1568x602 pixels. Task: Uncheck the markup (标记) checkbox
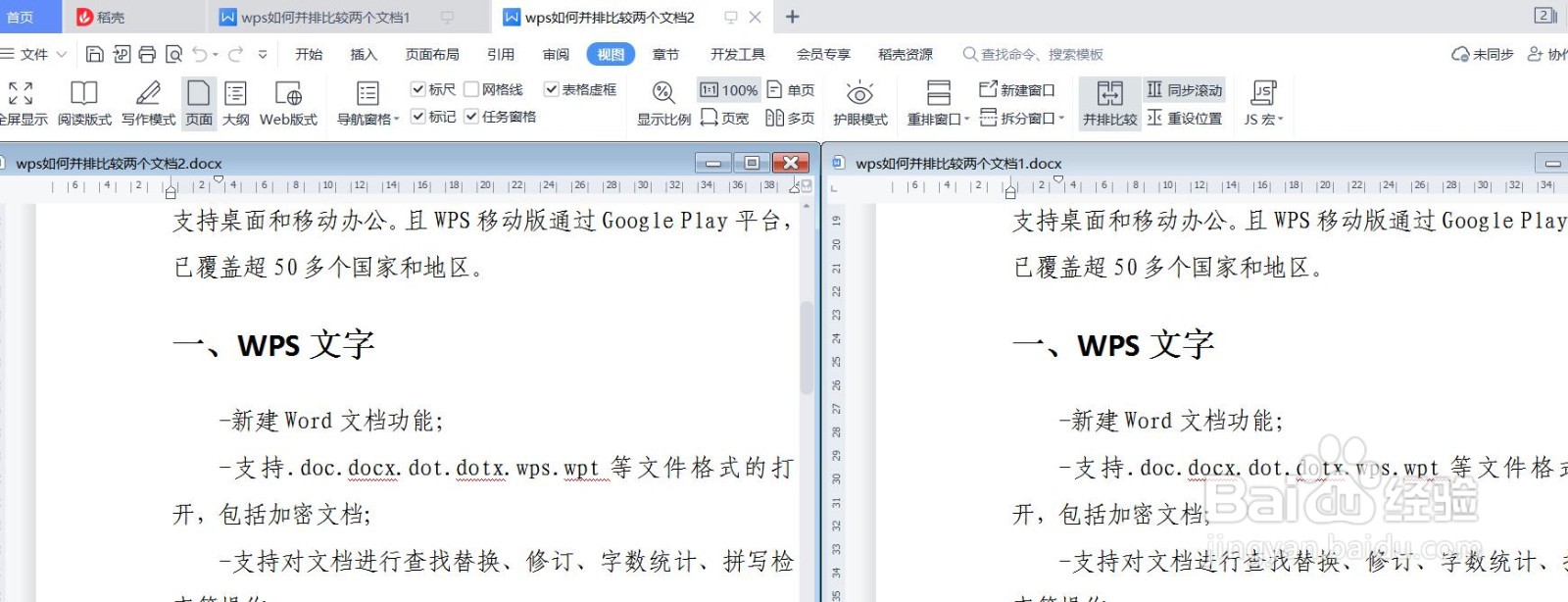click(x=418, y=117)
